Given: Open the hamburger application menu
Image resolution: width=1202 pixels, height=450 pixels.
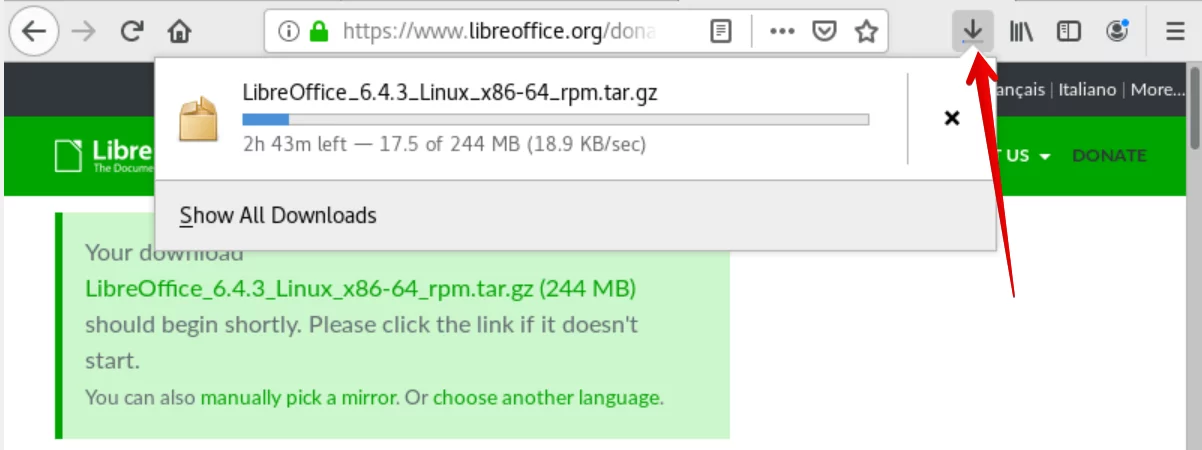Looking at the screenshot, I should 1175,32.
